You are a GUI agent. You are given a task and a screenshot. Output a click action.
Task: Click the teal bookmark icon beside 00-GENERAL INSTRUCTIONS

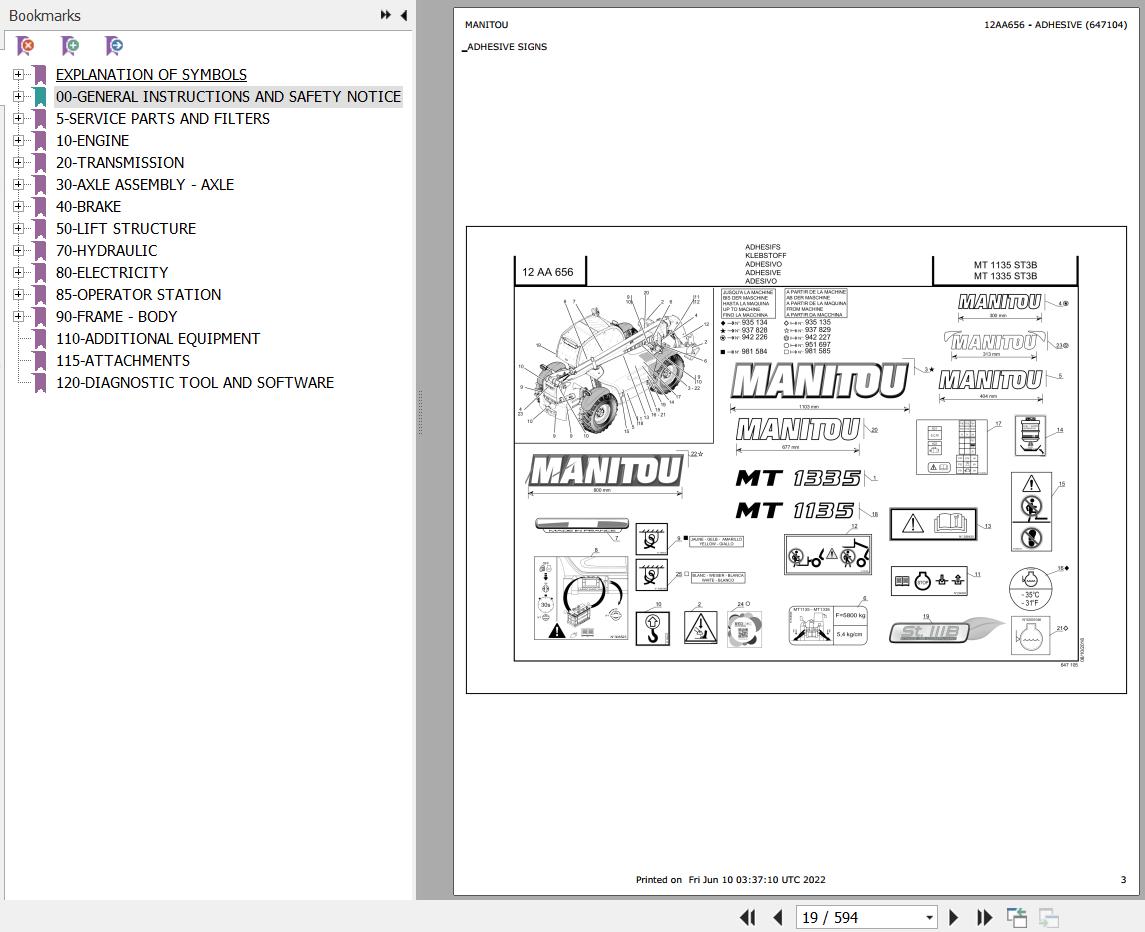(40, 96)
